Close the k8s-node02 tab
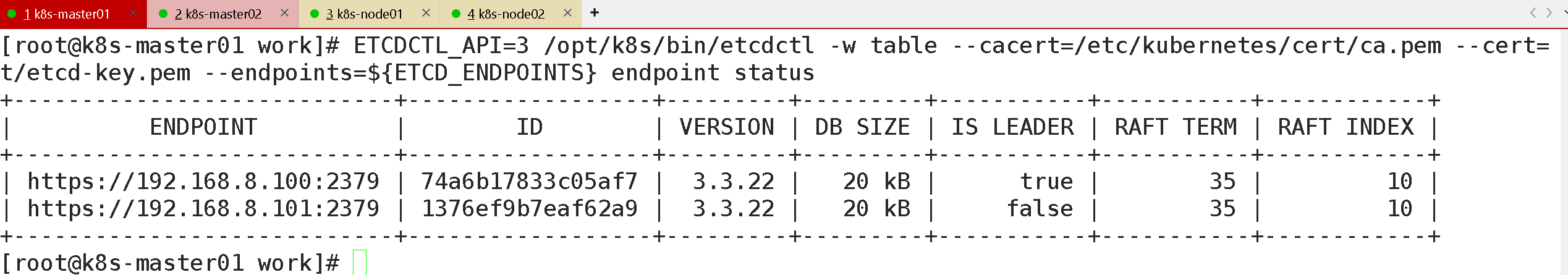 (568, 13)
